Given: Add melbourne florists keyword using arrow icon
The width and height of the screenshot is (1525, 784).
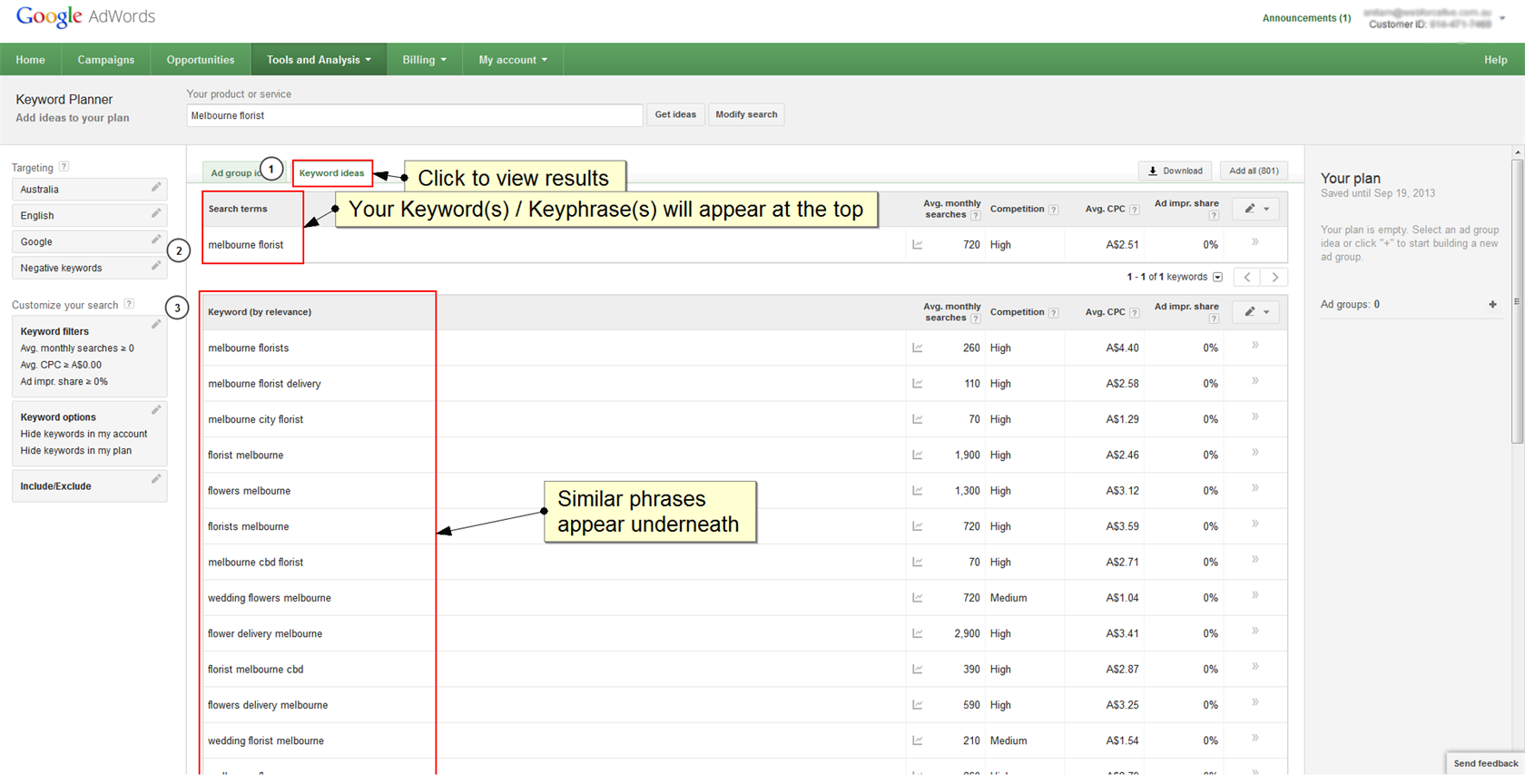Looking at the screenshot, I should [x=1255, y=346].
